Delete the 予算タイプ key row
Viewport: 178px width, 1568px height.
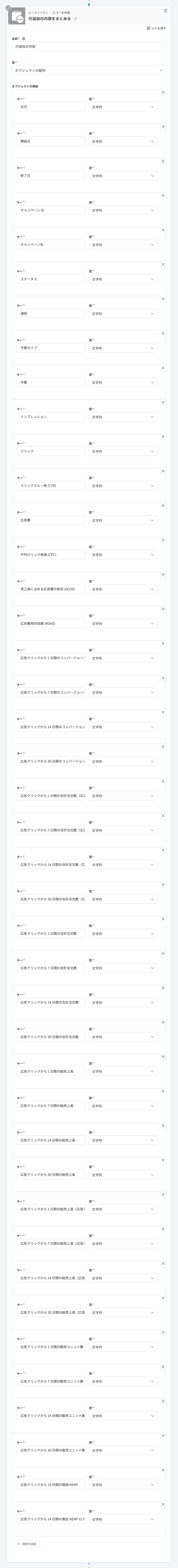coord(163,334)
